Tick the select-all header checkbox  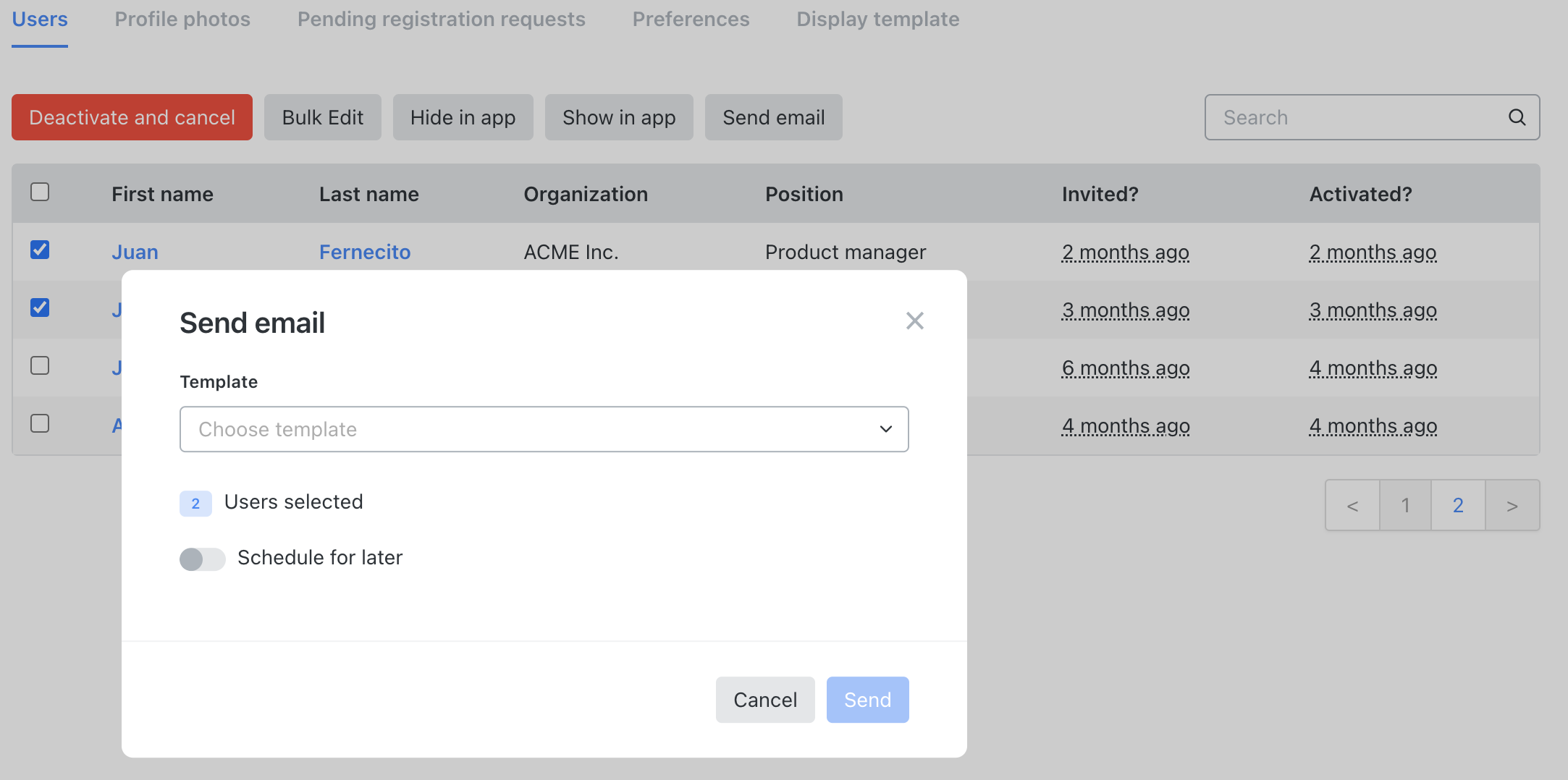pos(40,192)
